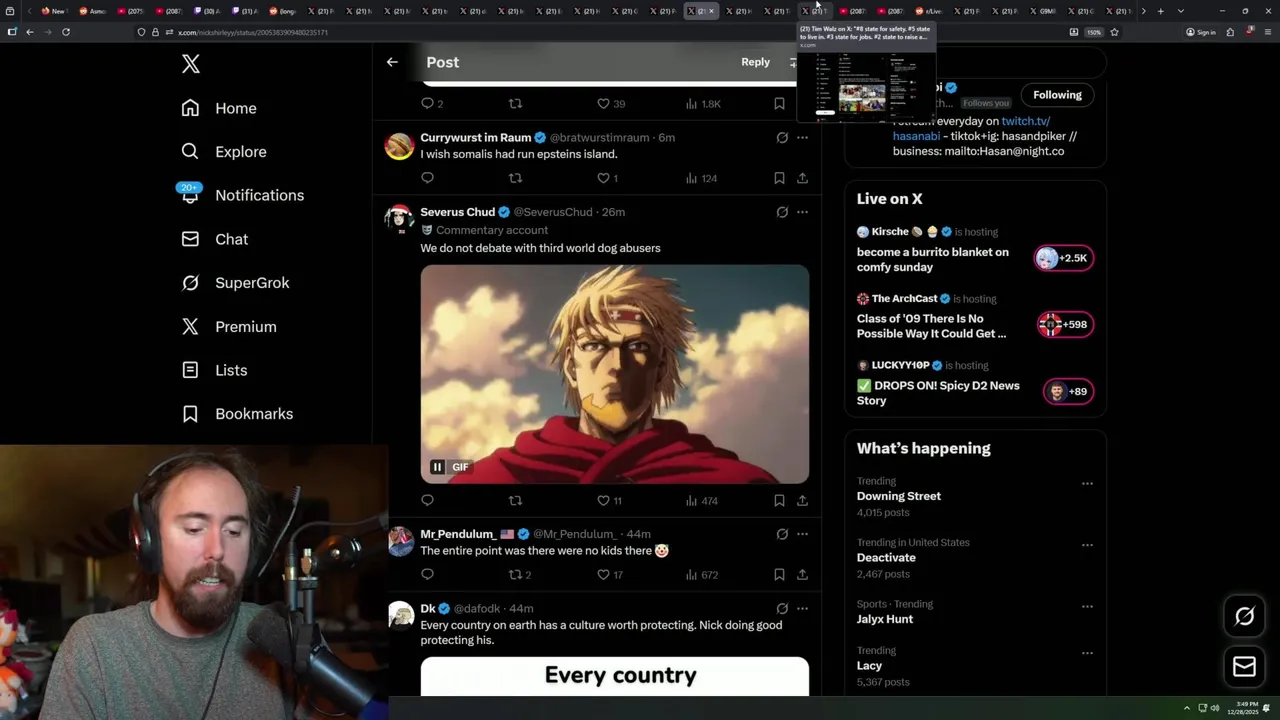Open the floating Grok button
Screen dimensions: 1280x720
coord(1244,616)
